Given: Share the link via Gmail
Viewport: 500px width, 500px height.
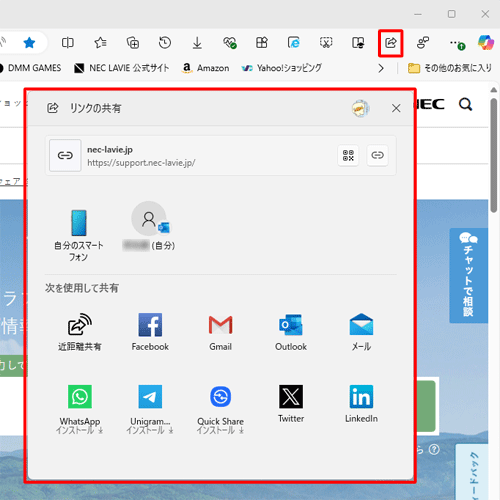Looking at the screenshot, I should pyautogui.click(x=220, y=332).
